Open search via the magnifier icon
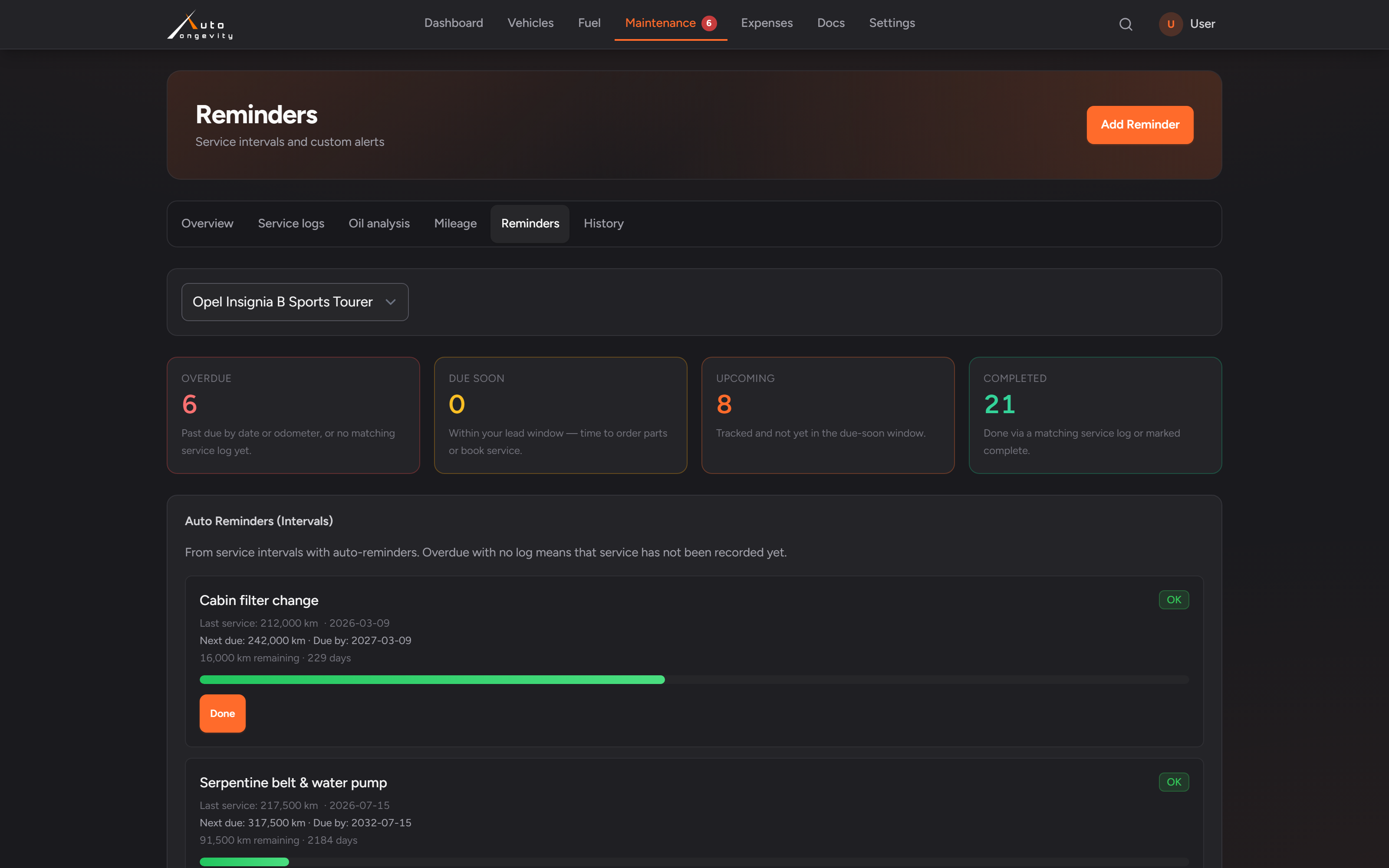Image resolution: width=1389 pixels, height=868 pixels. 1126,24
